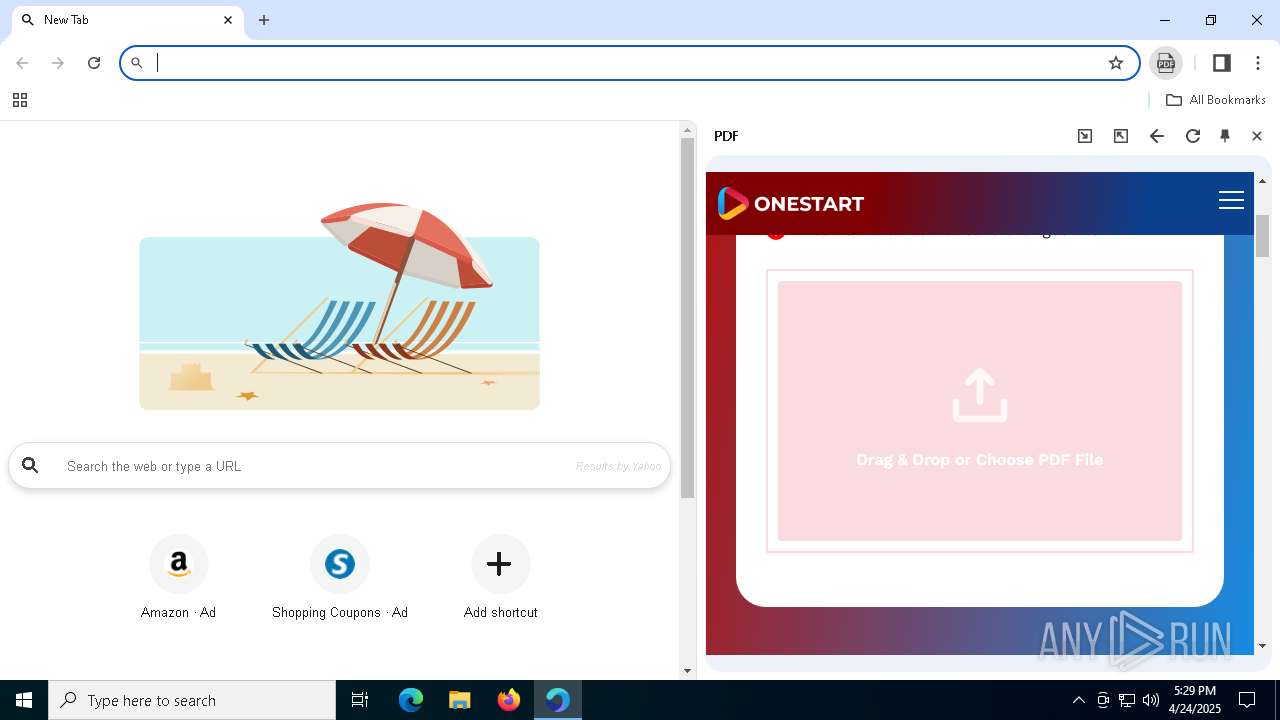1280x720 pixels.
Task: Click the Add shortcut plus tile
Action: pyautogui.click(x=500, y=578)
